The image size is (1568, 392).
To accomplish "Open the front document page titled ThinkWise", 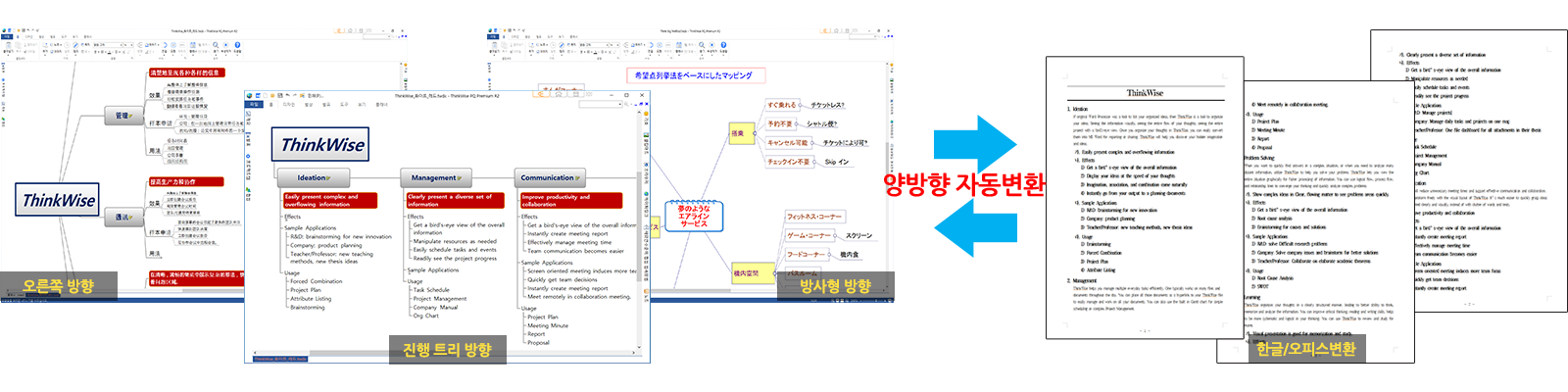I will pyautogui.click(x=1145, y=199).
